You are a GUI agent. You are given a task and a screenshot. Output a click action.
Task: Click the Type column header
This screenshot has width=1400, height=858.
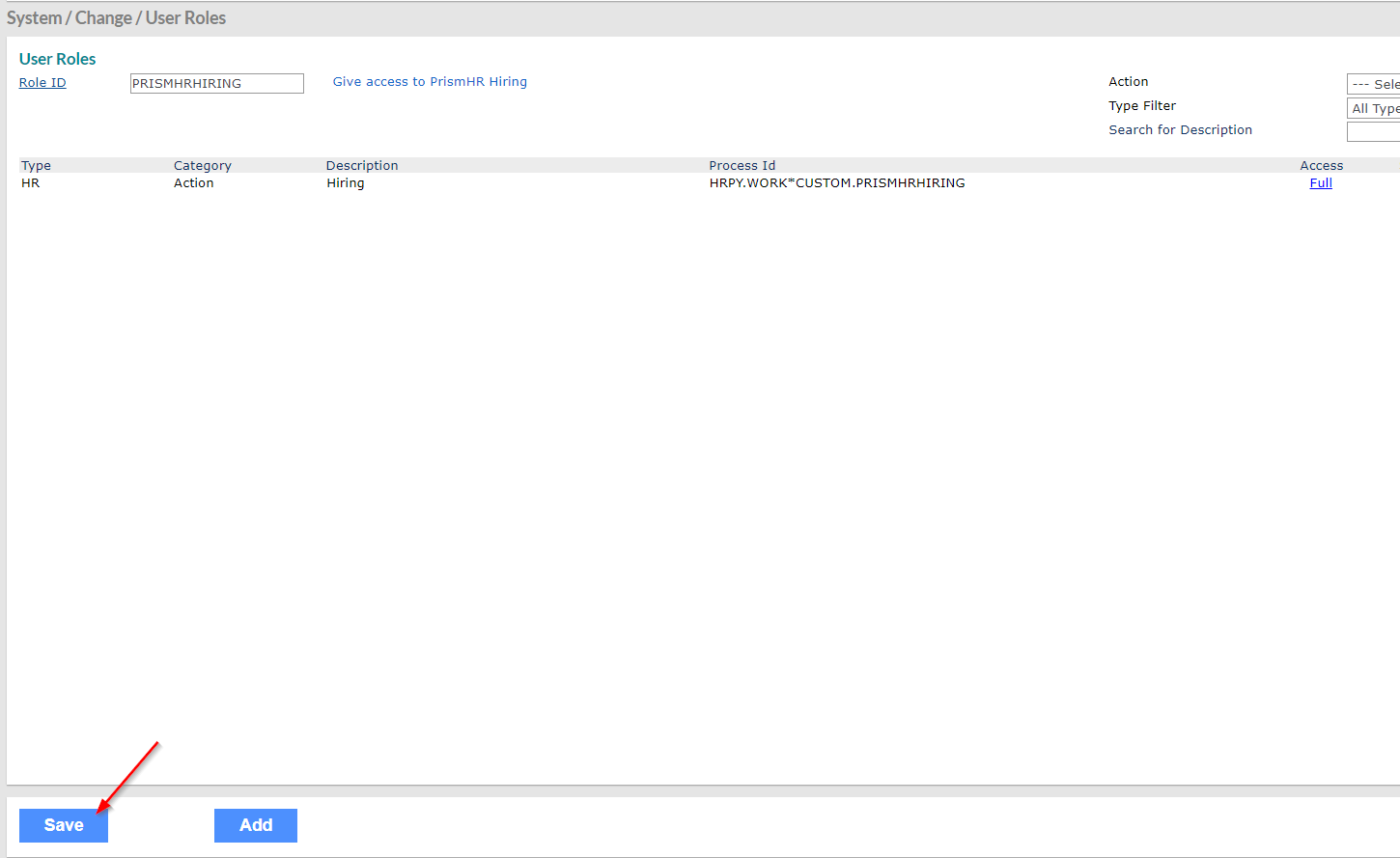(36, 166)
